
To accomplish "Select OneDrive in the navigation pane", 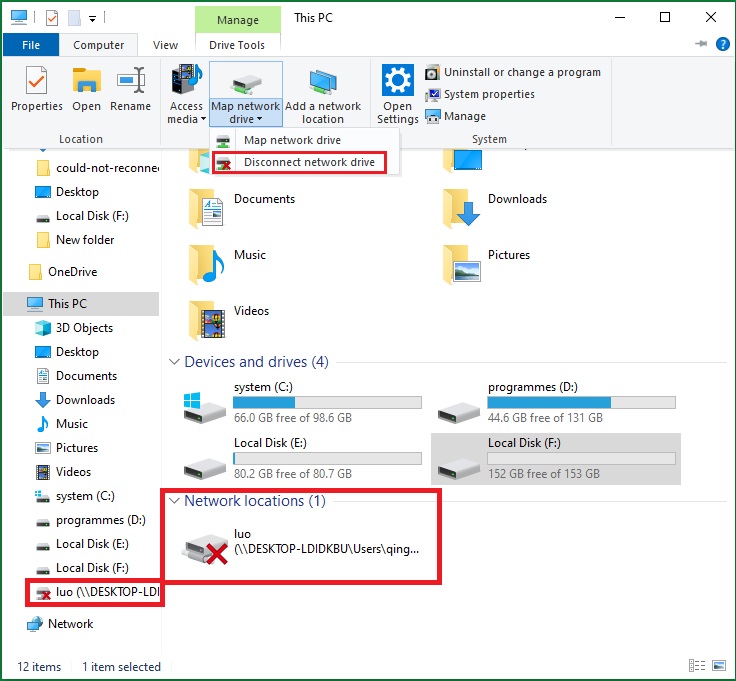I will pyautogui.click(x=62, y=272).
